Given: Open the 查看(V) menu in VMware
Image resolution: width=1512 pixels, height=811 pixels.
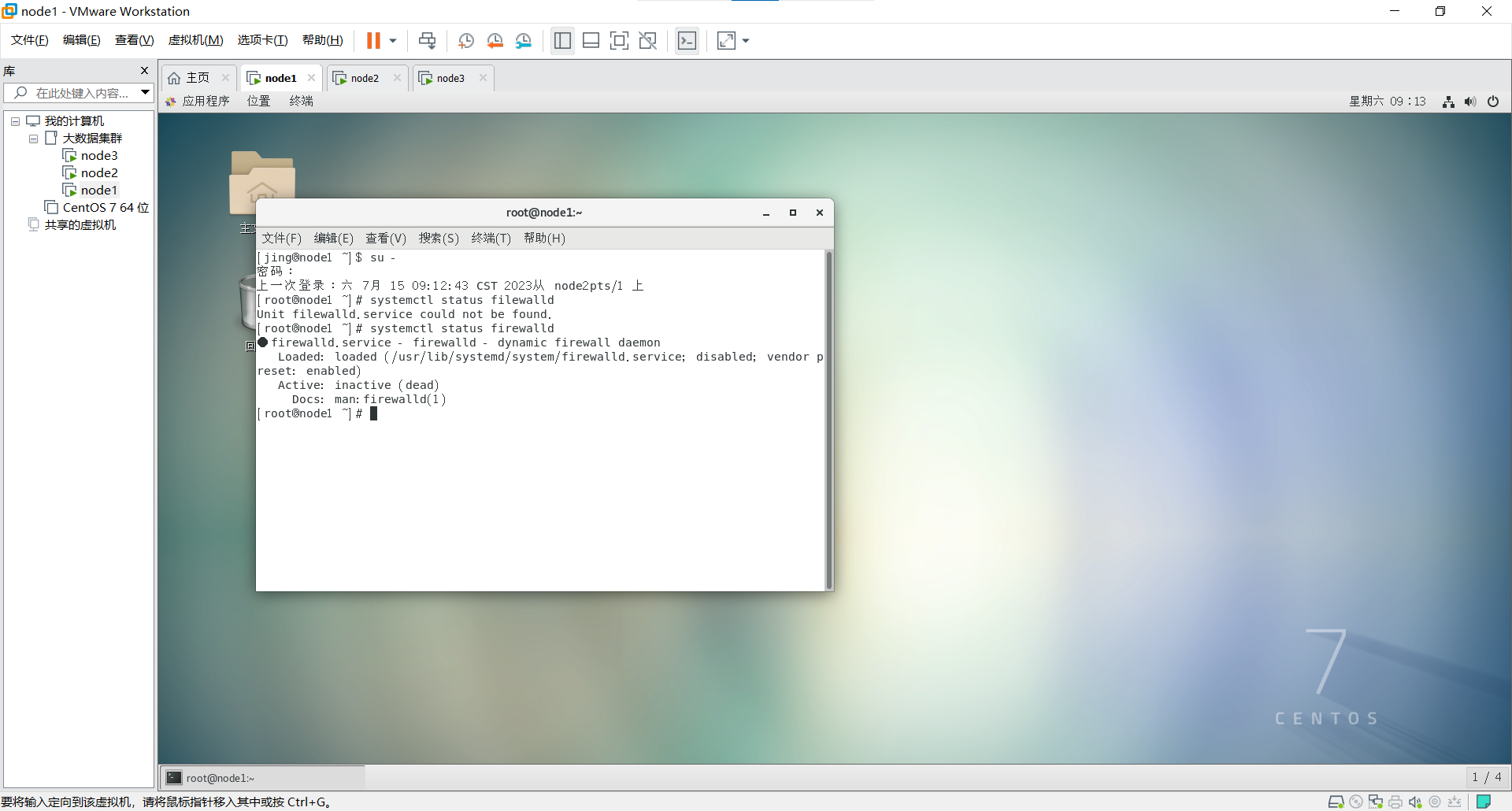Looking at the screenshot, I should click(135, 40).
